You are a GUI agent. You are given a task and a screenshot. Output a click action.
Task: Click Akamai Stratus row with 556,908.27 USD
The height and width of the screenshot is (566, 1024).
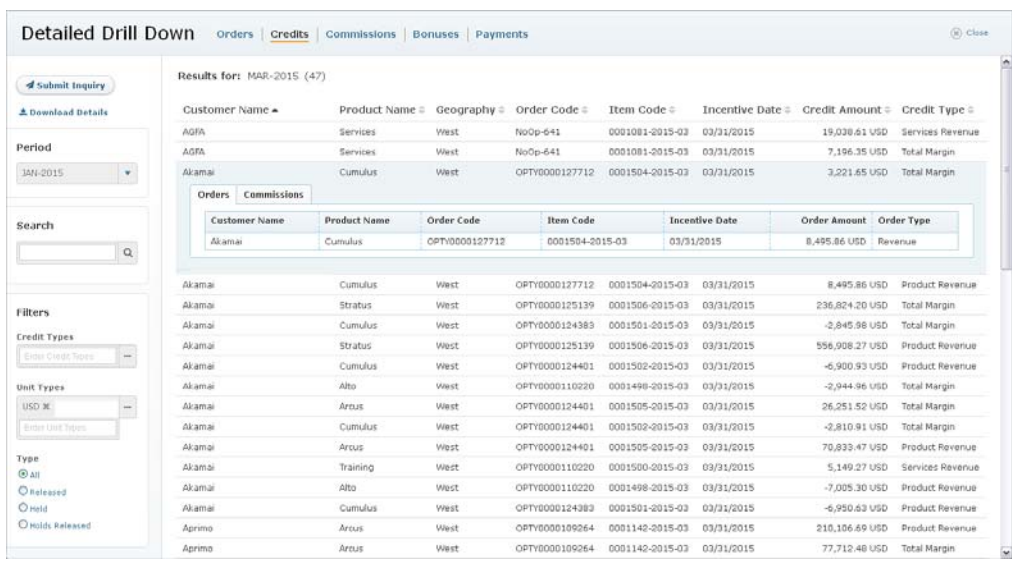[581, 346]
